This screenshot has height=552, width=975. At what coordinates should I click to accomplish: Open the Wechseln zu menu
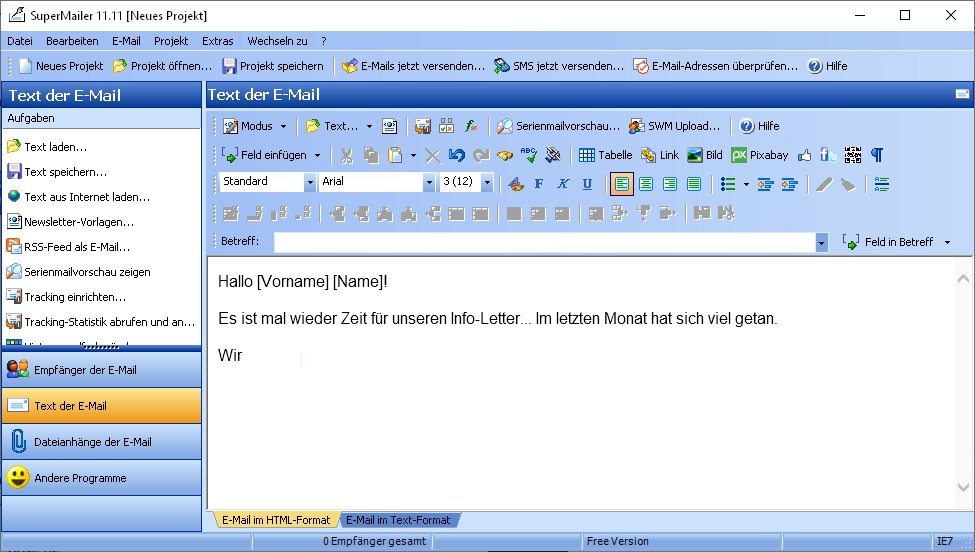point(277,41)
